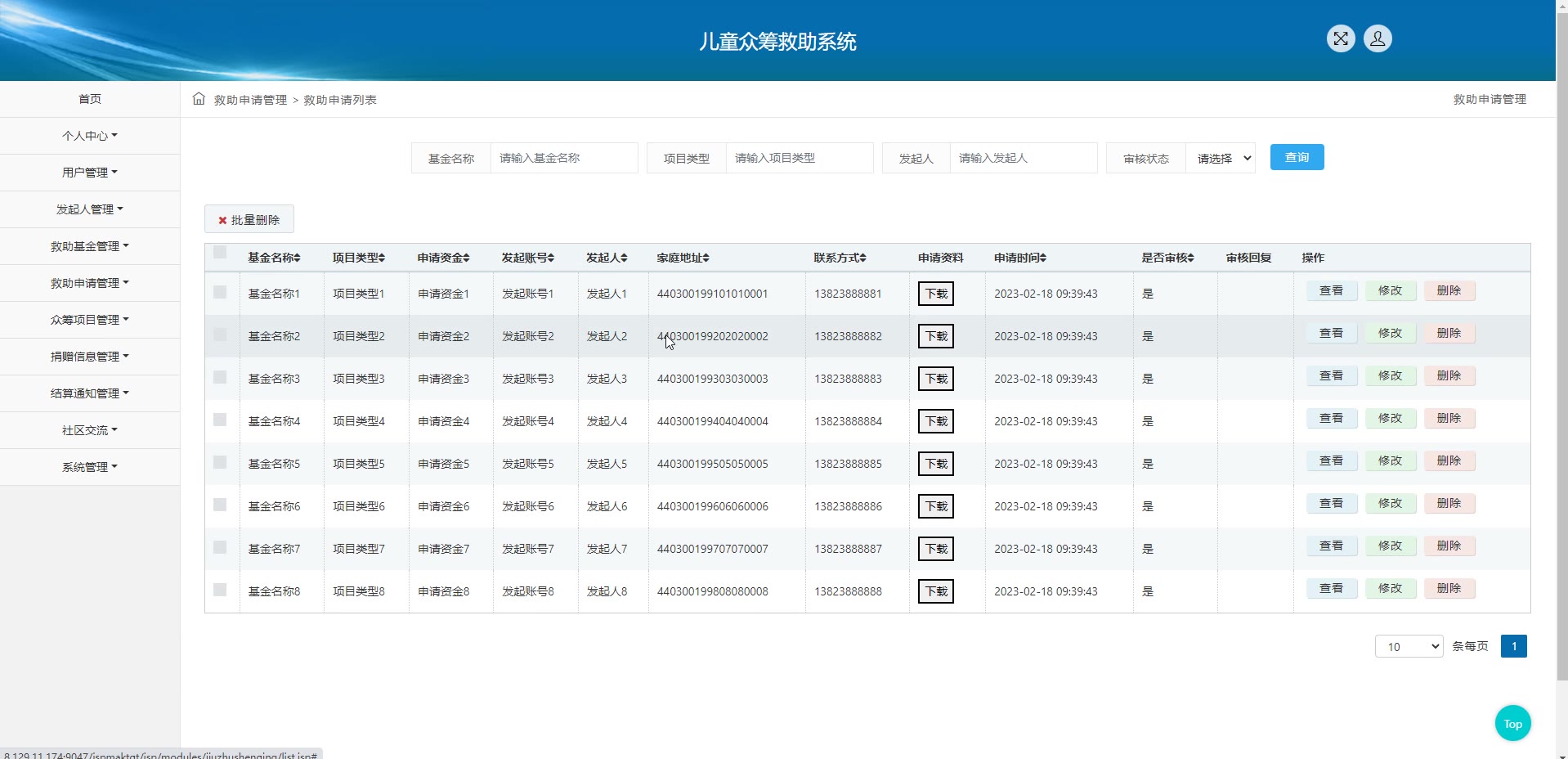The height and width of the screenshot is (759, 1568).
Task: Open the 审核状态 请选择 dropdown
Action: click(1221, 158)
